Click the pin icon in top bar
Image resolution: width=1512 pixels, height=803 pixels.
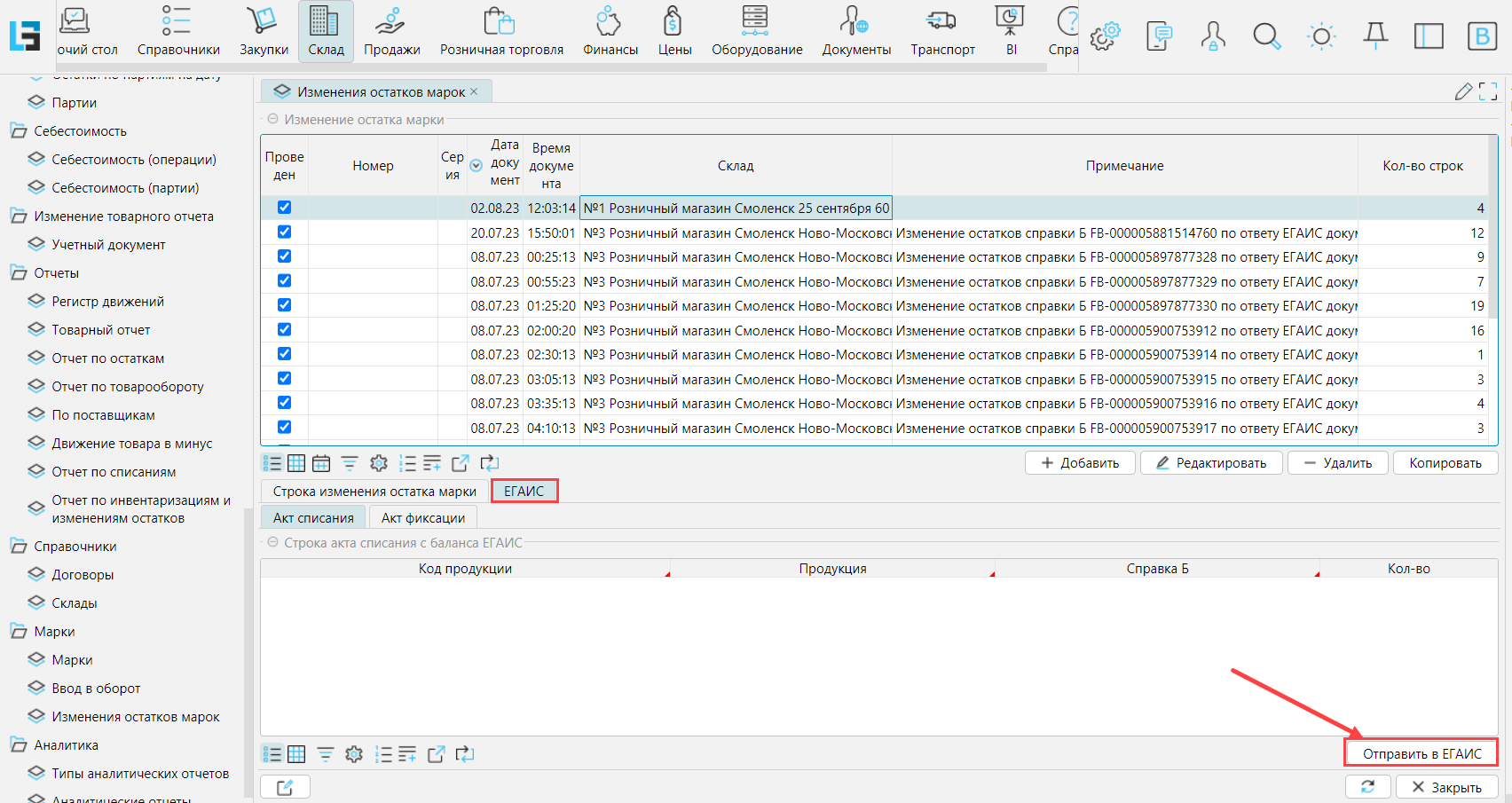(x=1375, y=36)
